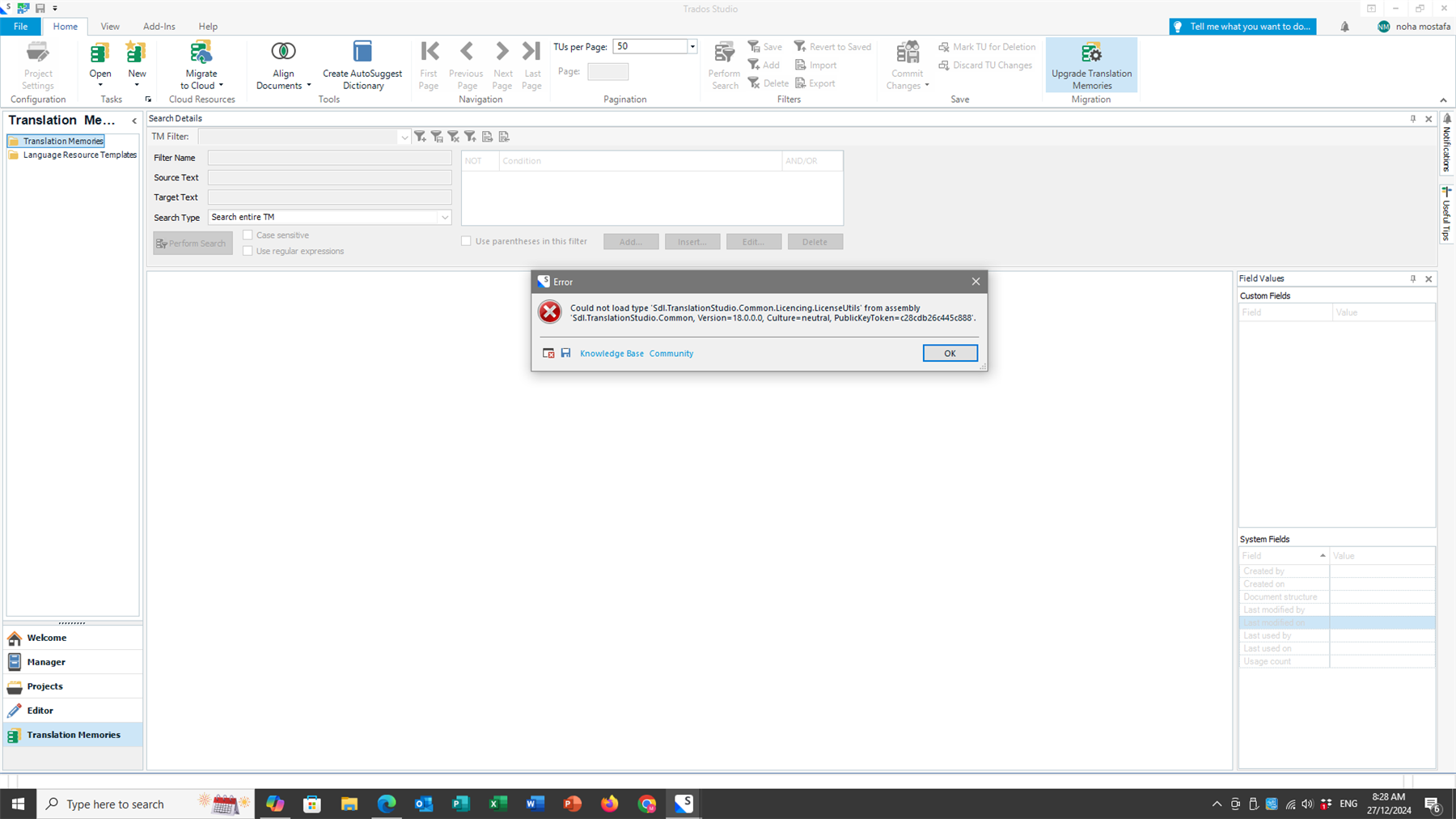
Task: Open the TUs per Page dropdown
Action: [692, 47]
